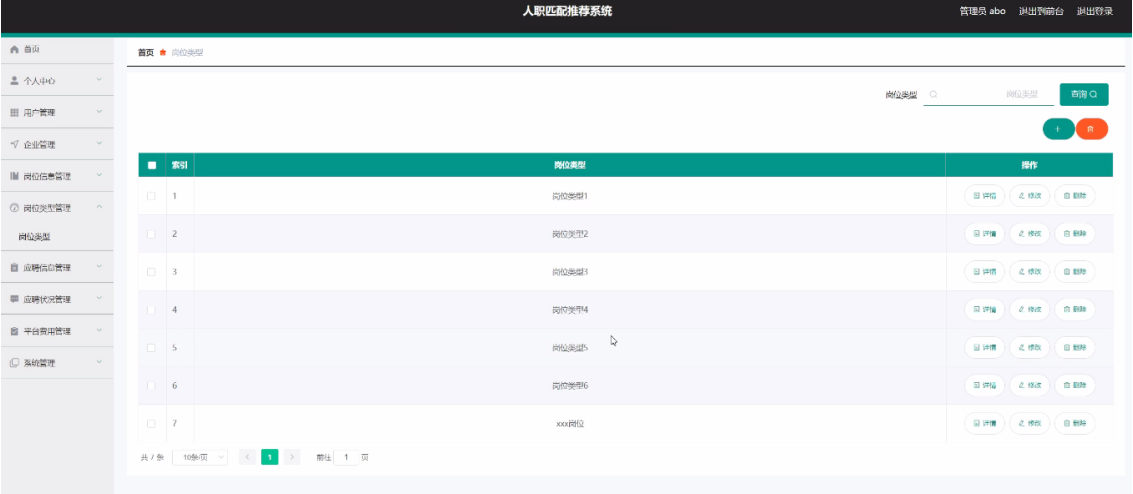Click 删除 for xxx岗位
This screenshot has width=1133, height=494.
(1075, 424)
